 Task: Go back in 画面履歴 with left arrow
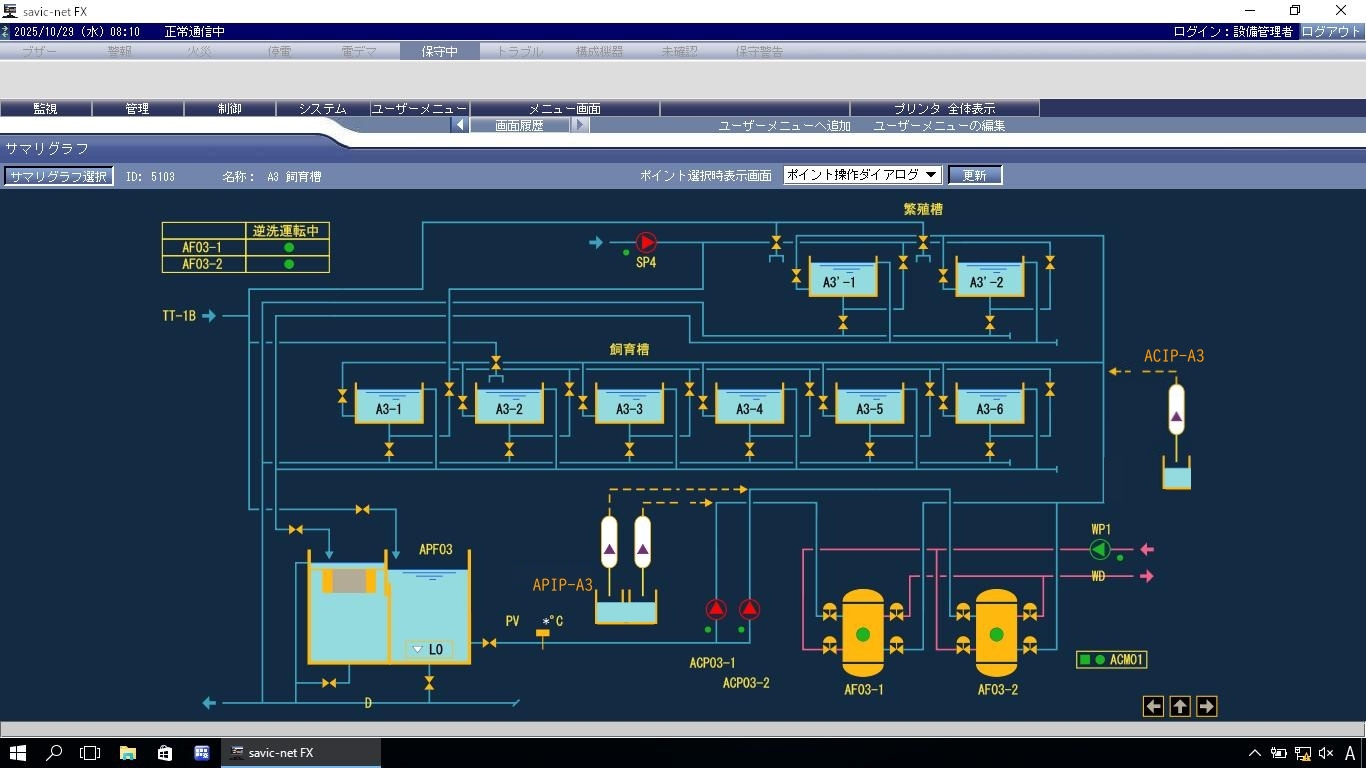459,125
